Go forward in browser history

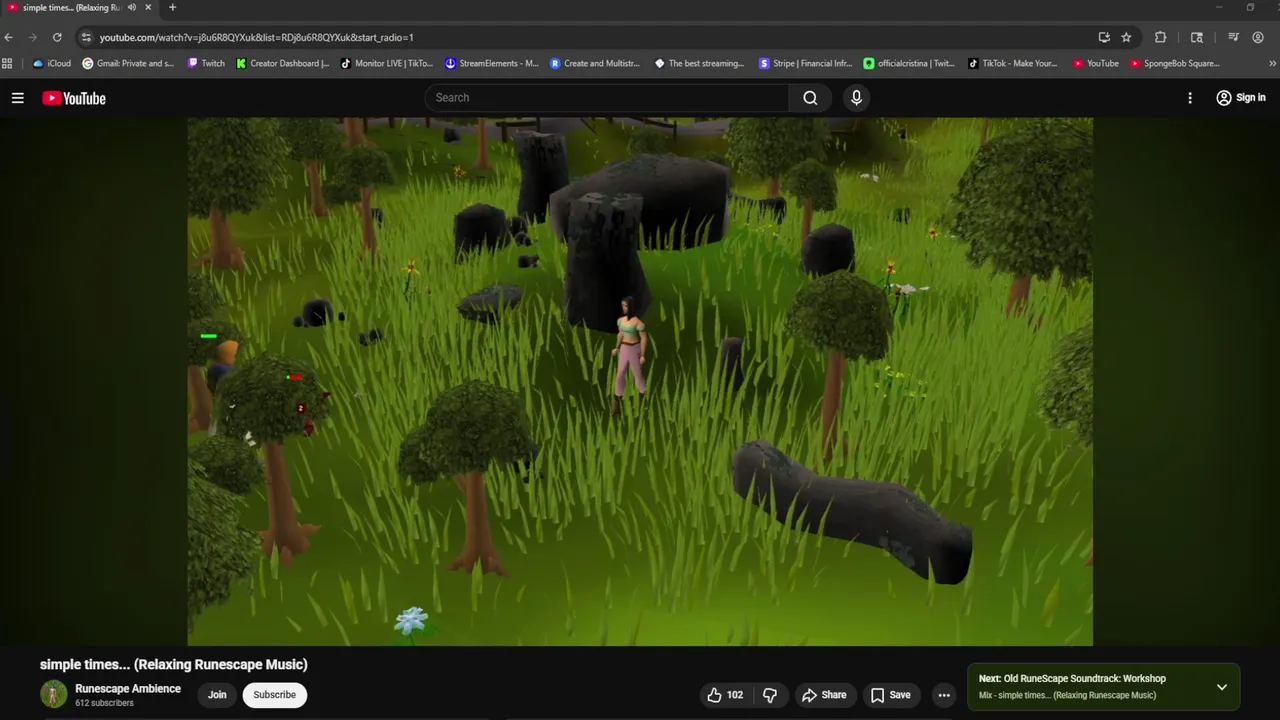pyautogui.click(x=32, y=37)
